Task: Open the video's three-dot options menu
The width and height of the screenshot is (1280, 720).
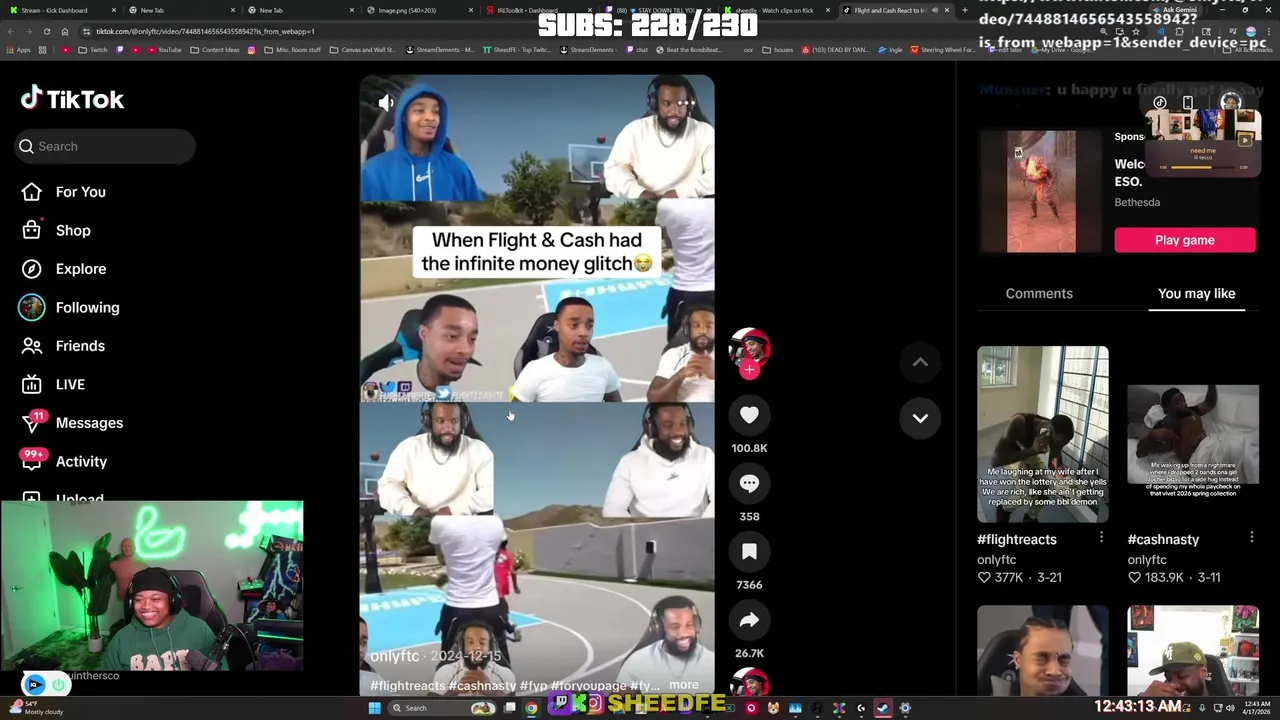Action: point(686,102)
